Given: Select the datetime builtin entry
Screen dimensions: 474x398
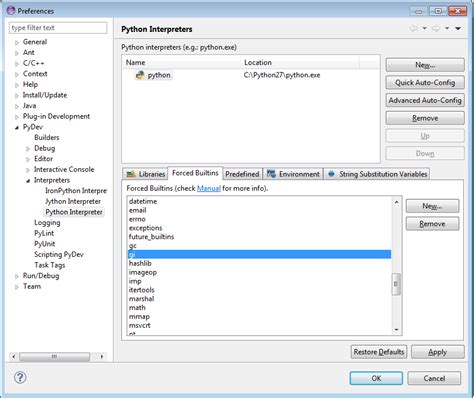Looking at the screenshot, I should coord(259,201).
